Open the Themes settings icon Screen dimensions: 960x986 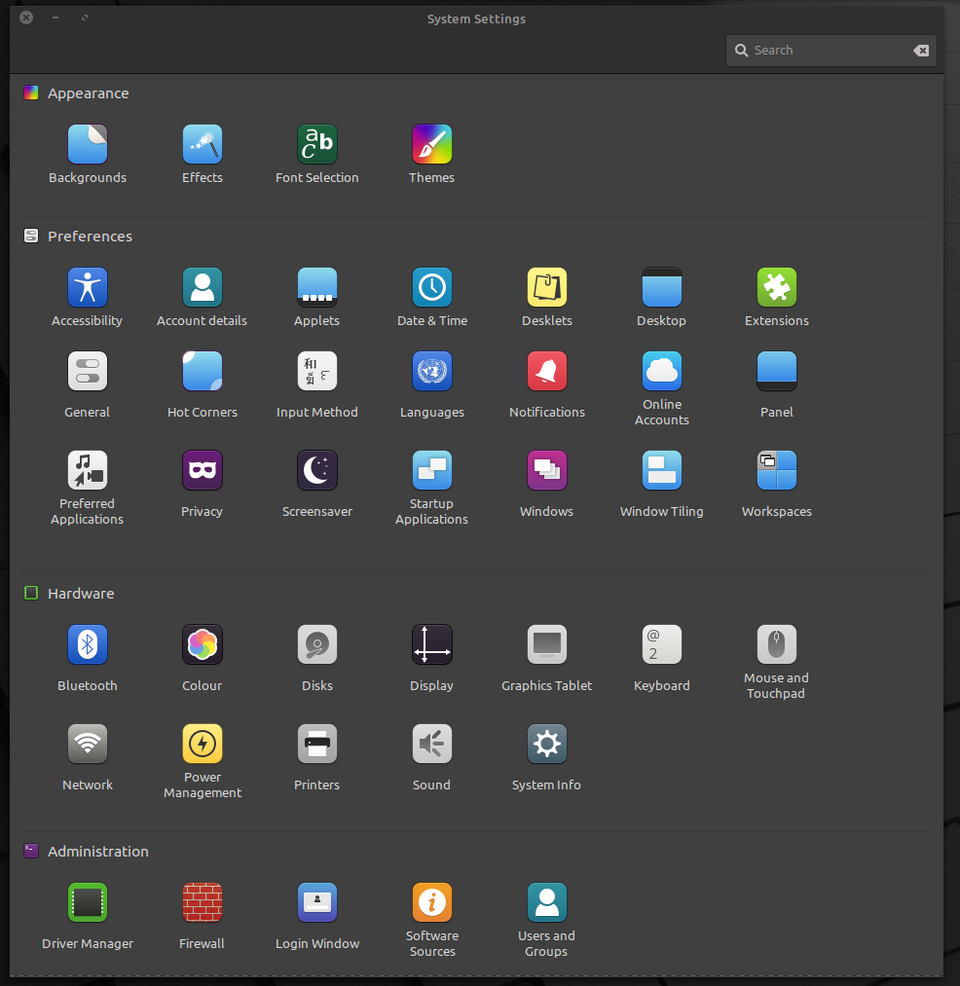pyautogui.click(x=432, y=145)
